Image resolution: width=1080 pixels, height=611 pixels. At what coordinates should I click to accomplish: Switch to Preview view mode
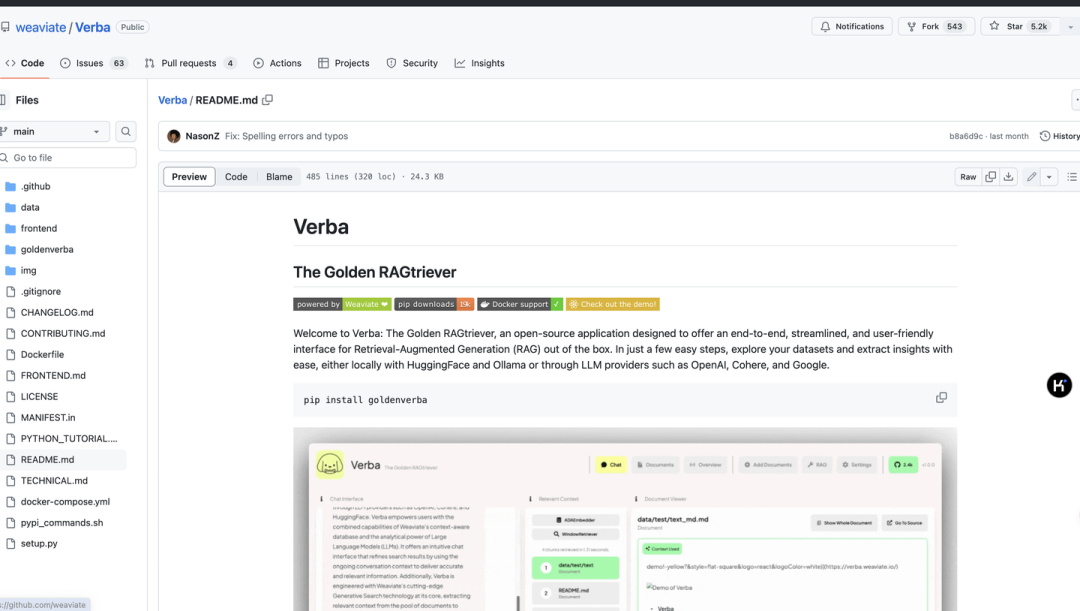click(x=189, y=177)
